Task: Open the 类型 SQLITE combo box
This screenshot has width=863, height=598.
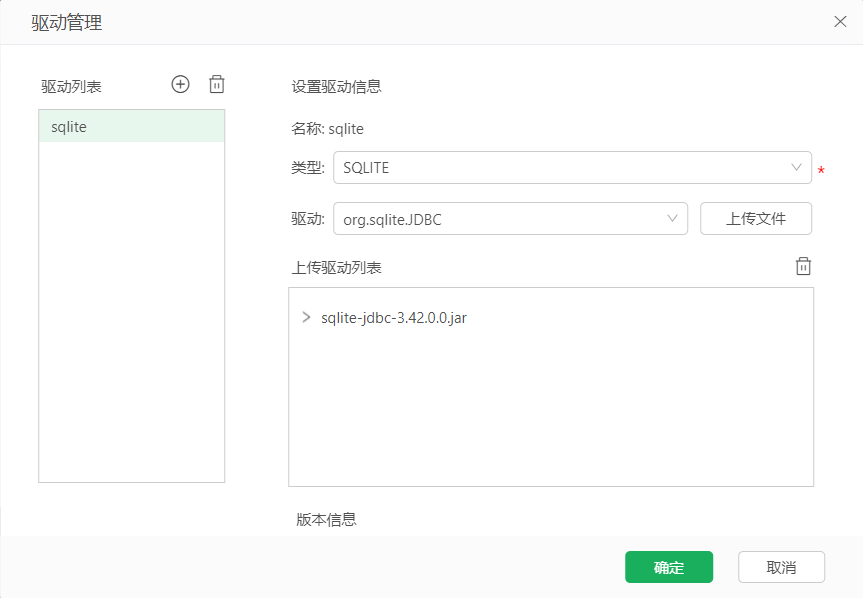Action: (x=572, y=167)
